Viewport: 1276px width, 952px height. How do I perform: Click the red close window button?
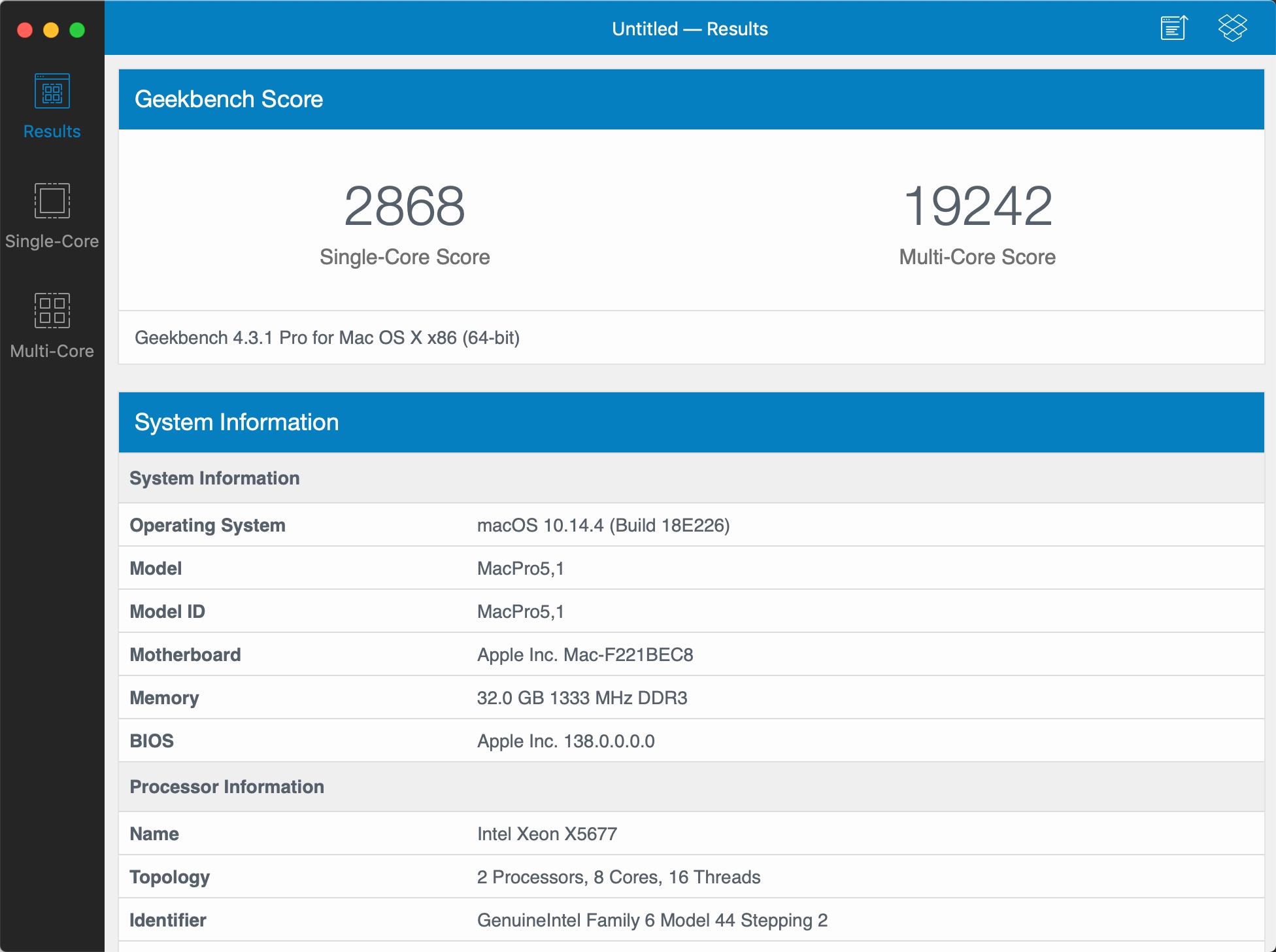(25, 30)
